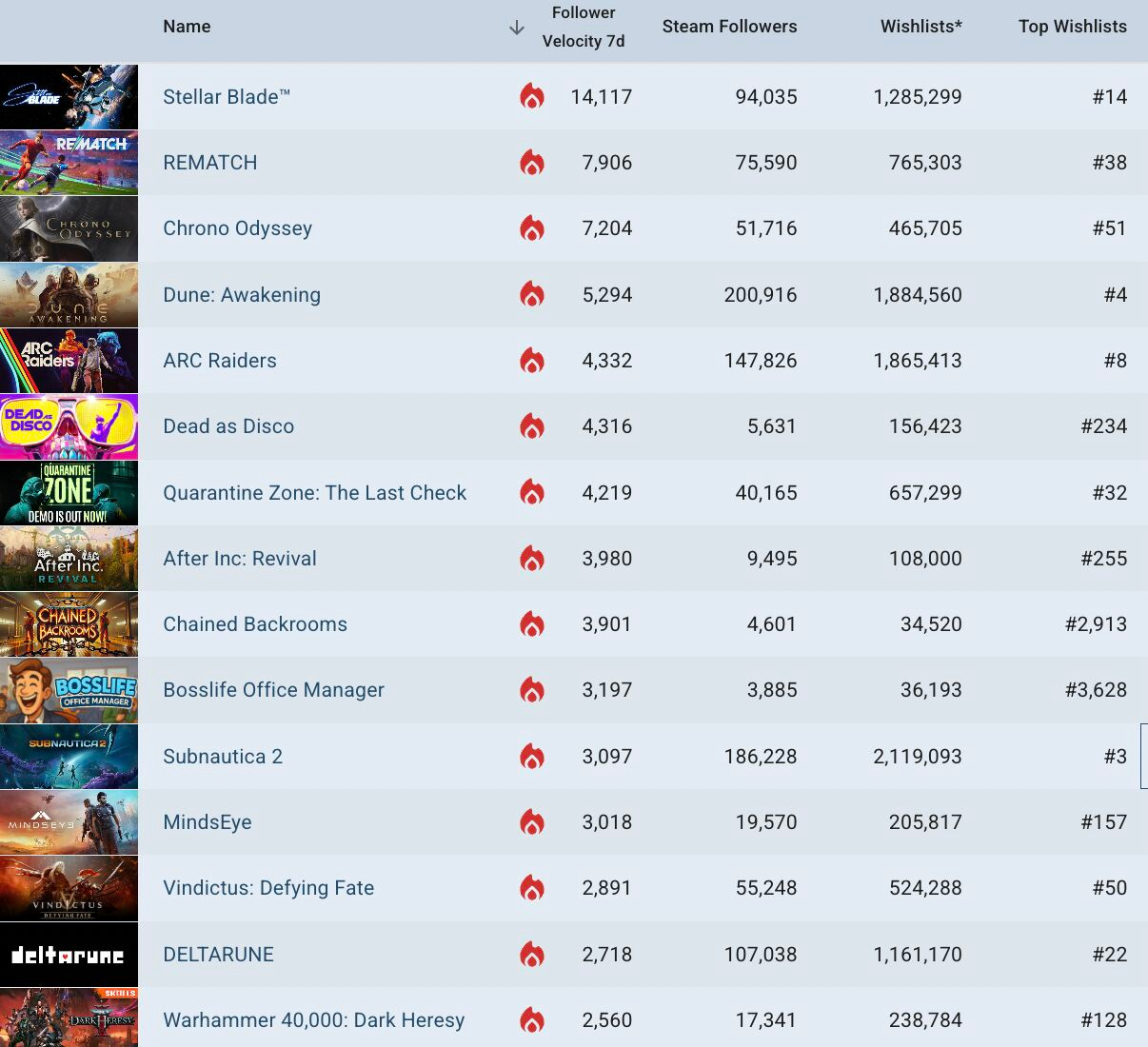
Task: Open Warhammer 40,000: Dark Heresy link
Action: point(314,1020)
